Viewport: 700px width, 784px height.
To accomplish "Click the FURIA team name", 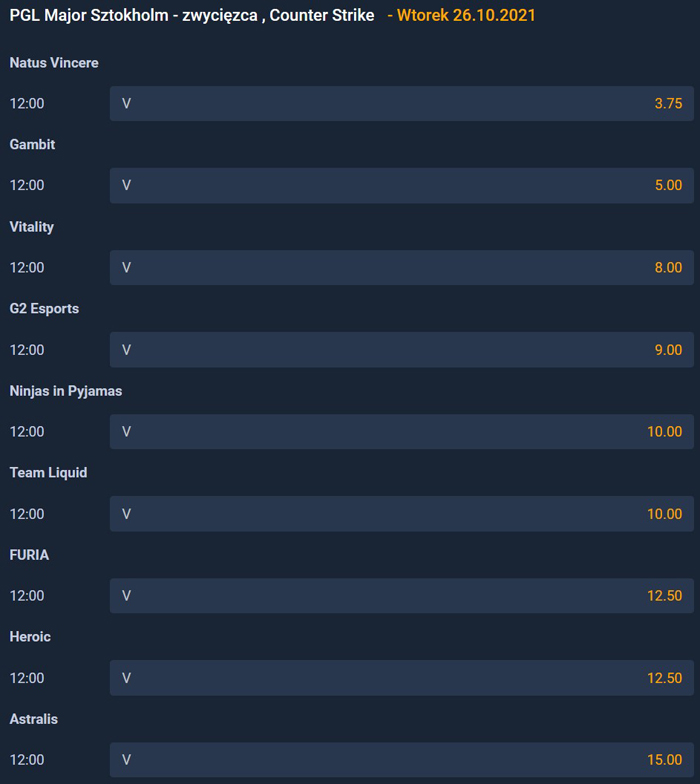I will click(x=29, y=555).
